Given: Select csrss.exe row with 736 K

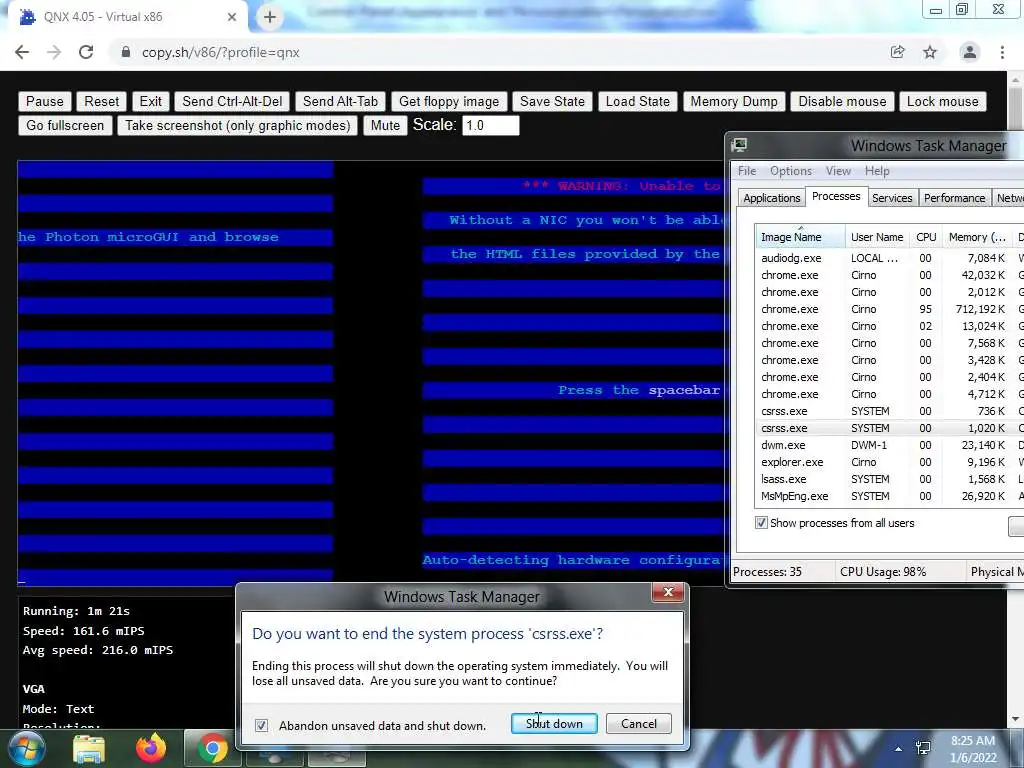Looking at the screenshot, I should 889,411.
